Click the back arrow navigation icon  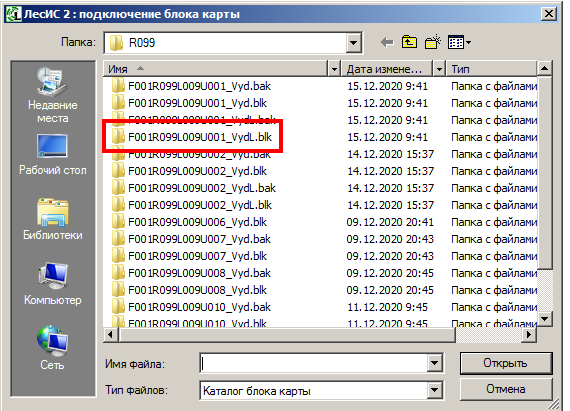click(x=387, y=43)
